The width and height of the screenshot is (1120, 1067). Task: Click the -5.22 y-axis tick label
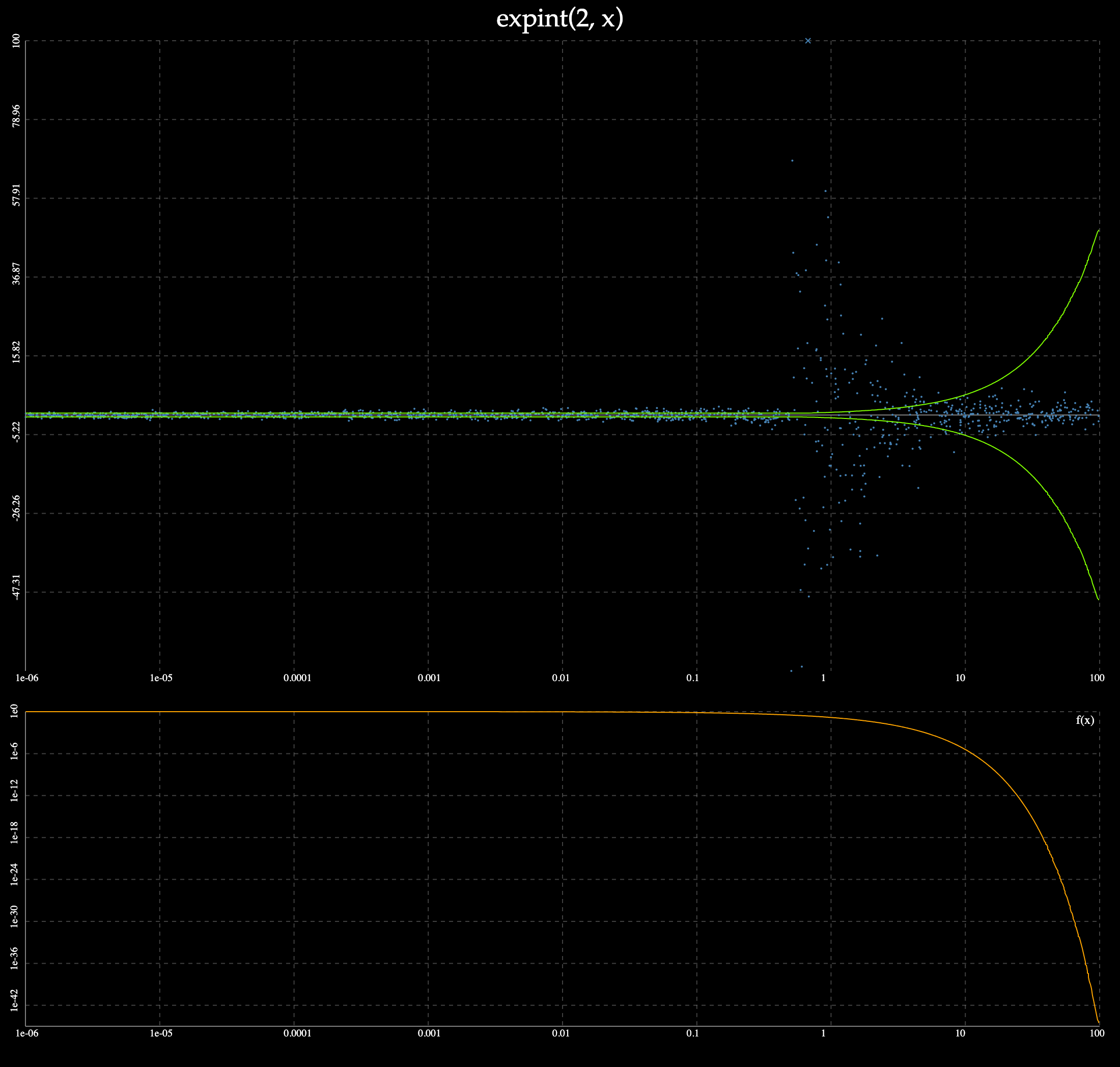(x=16, y=432)
